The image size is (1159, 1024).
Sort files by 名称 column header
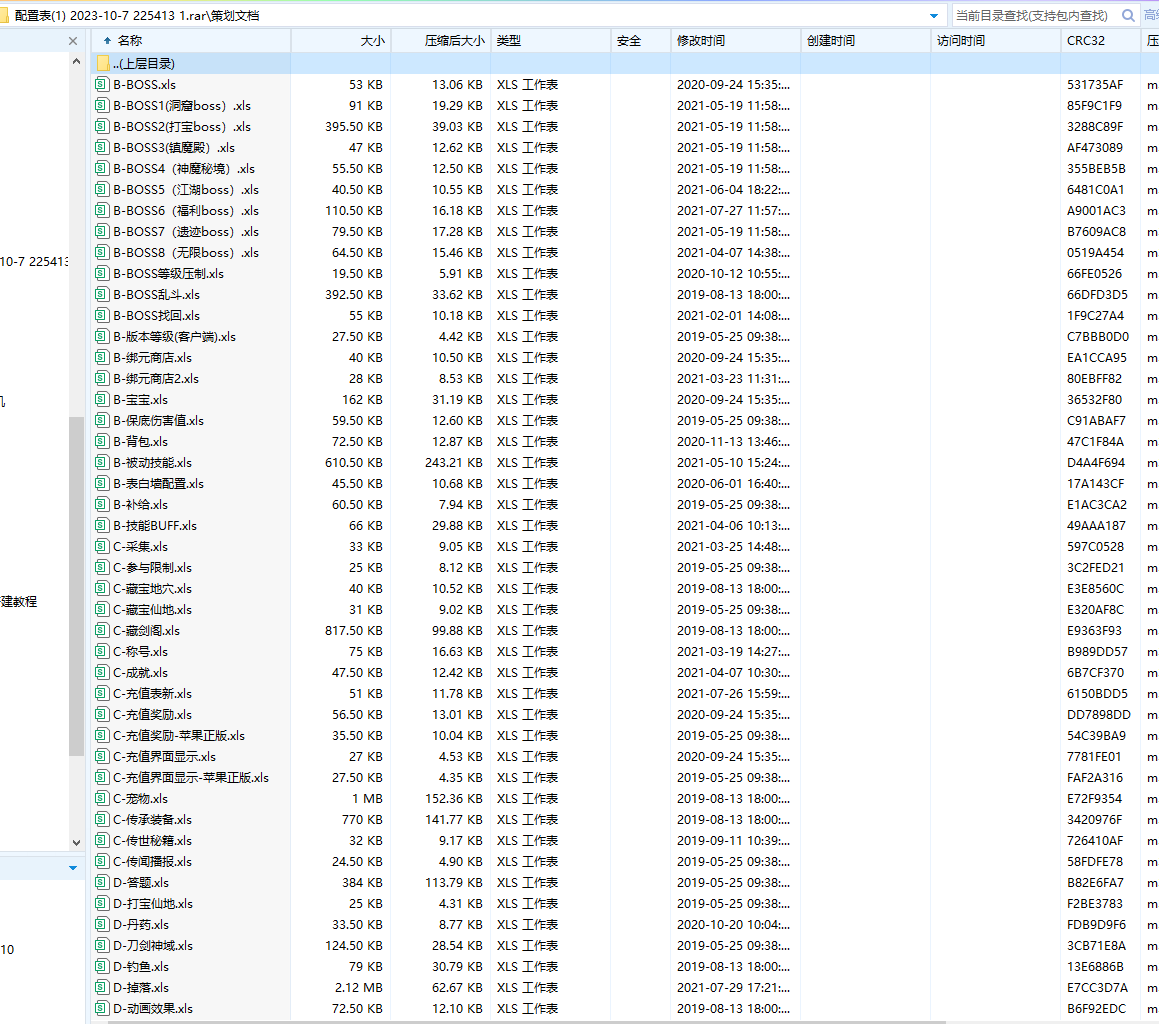130,41
